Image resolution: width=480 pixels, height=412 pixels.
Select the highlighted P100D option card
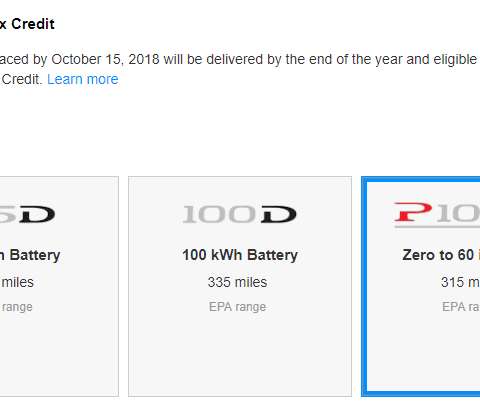click(x=421, y=286)
